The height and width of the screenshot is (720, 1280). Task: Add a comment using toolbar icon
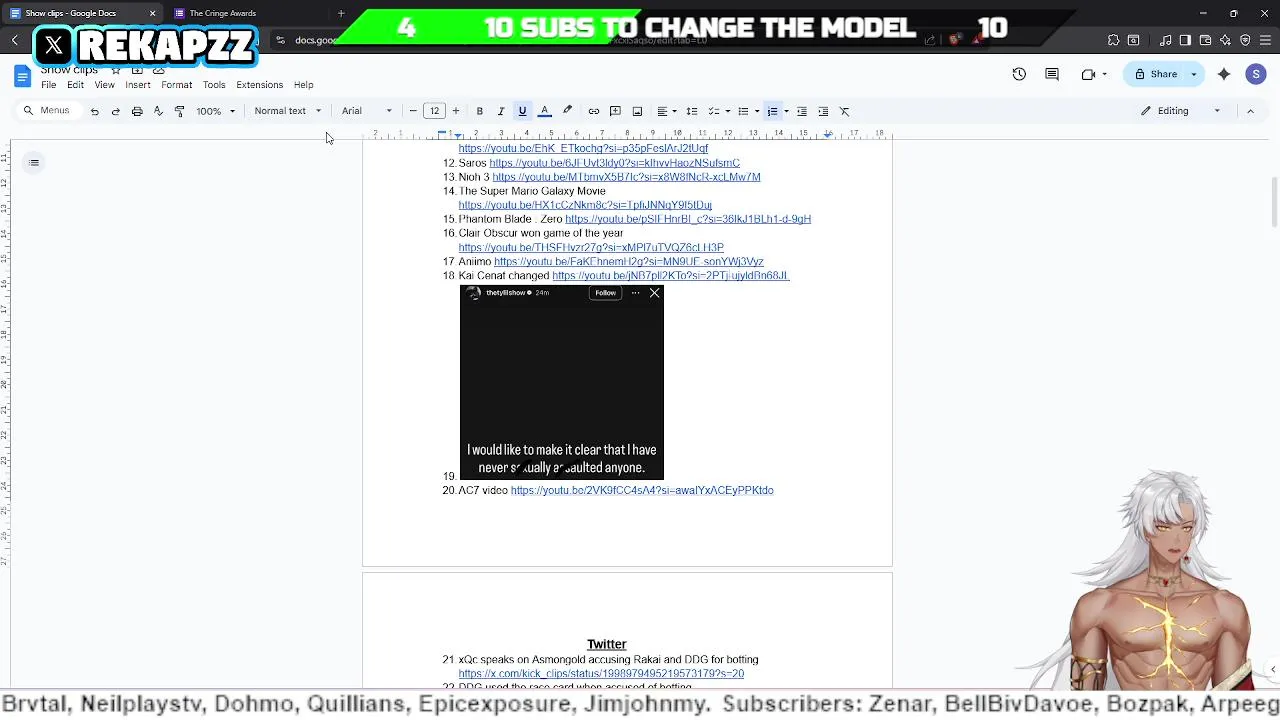point(615,111)
